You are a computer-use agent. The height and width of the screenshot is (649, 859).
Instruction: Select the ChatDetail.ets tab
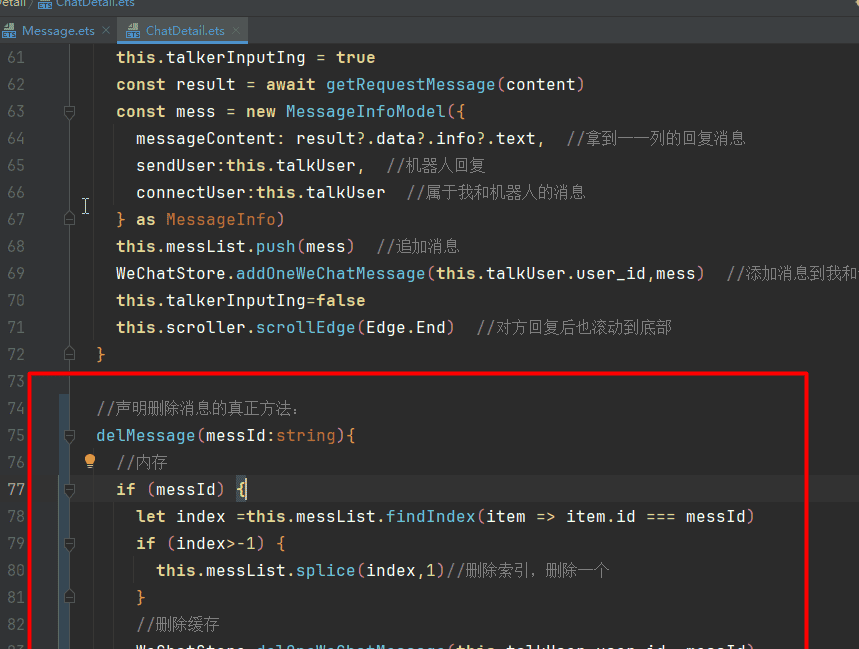tap(184, 31)
